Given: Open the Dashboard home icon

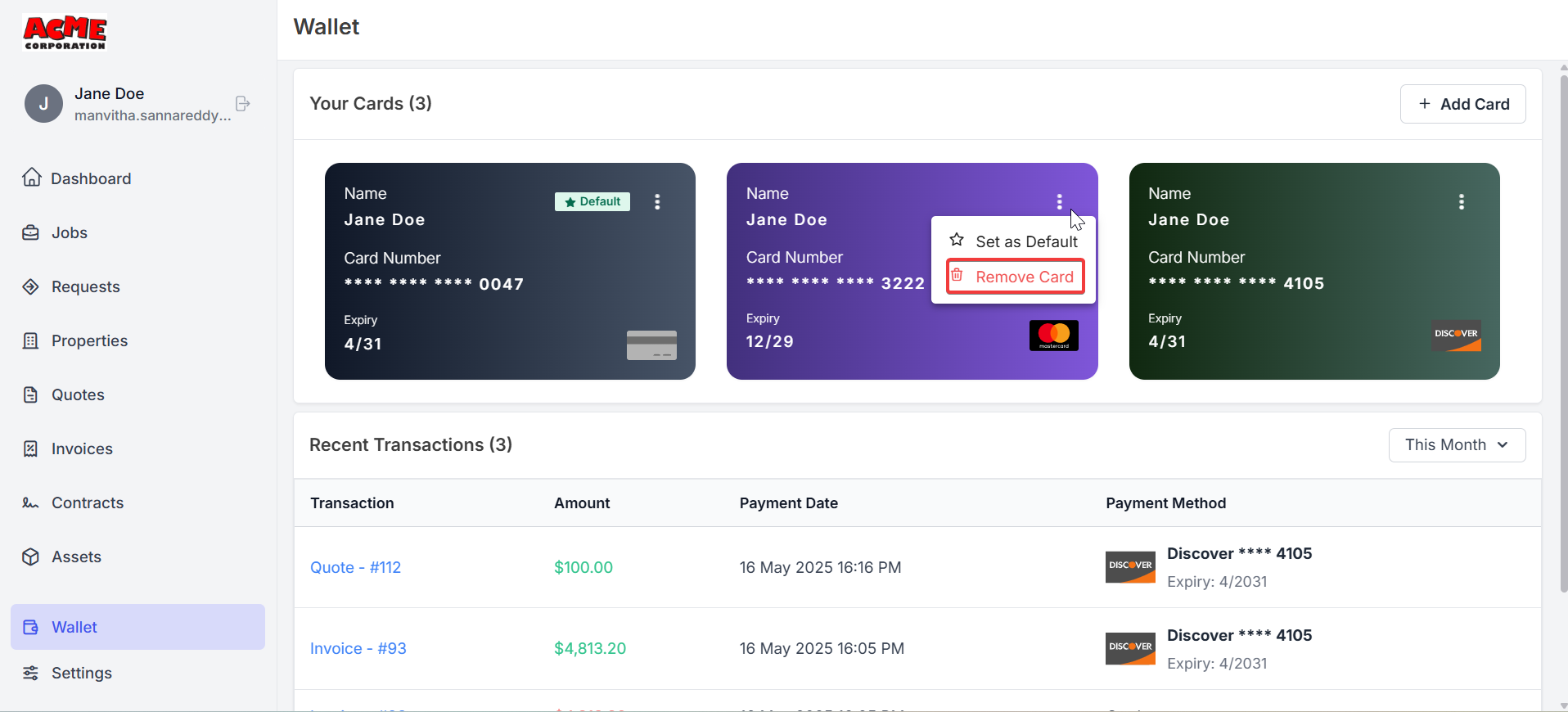Looking at the screenshot, I should (x=31, y=178).
